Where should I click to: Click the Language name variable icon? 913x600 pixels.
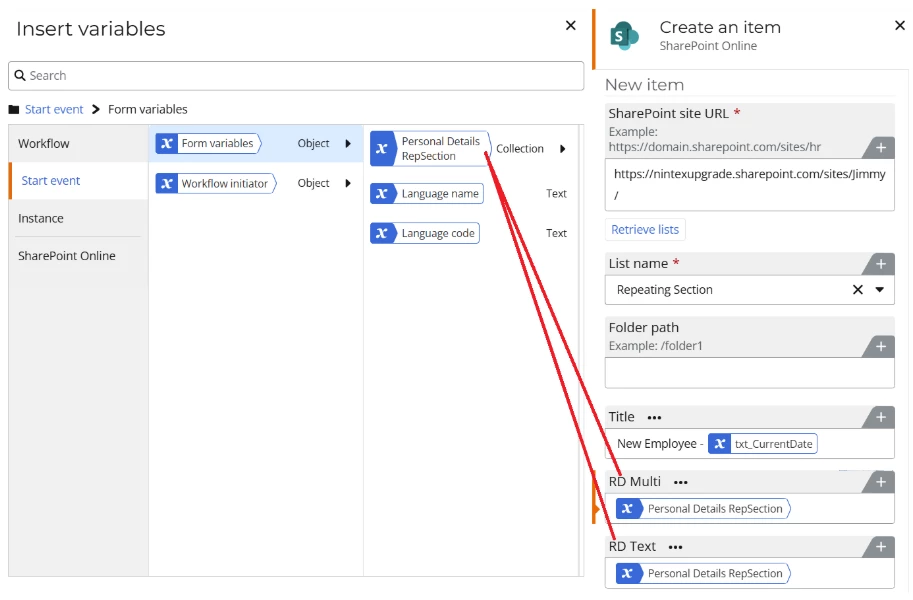point(381,193)
